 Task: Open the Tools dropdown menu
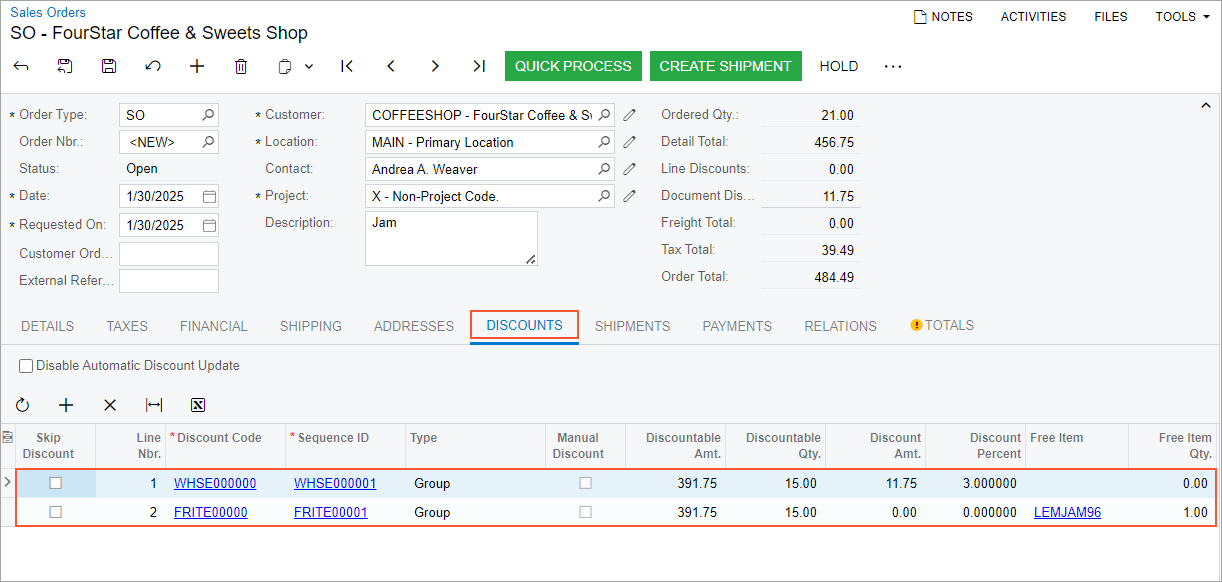[1182, 17]
